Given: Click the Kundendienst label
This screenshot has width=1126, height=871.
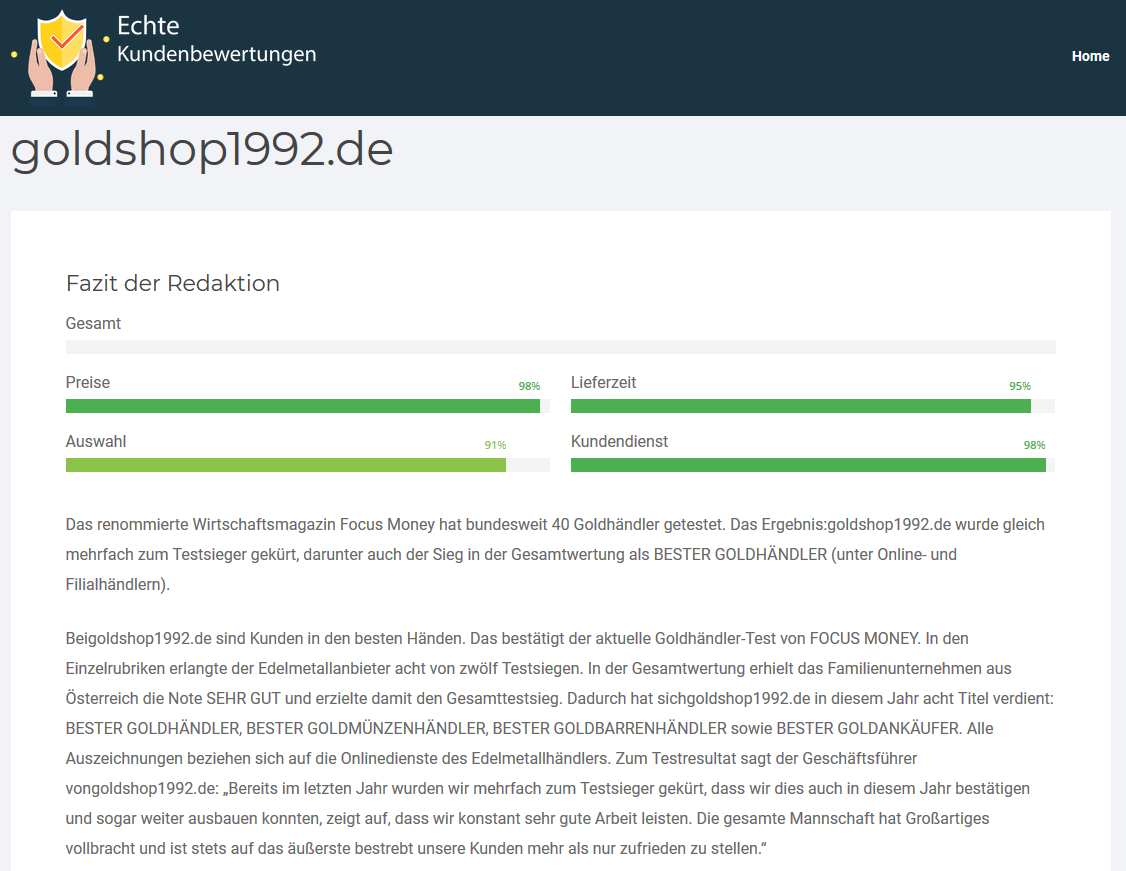Looking at the screenshot, I should click(619, 441).
